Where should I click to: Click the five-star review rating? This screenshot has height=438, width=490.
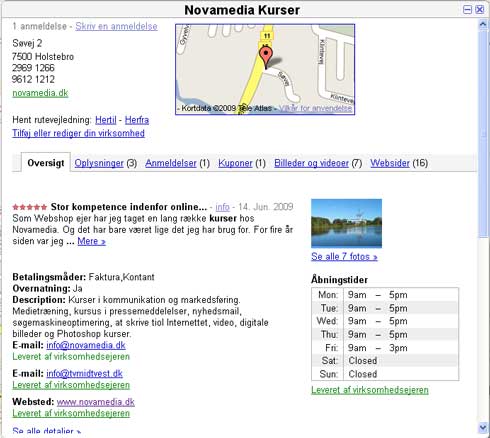pyautogui.click(x=30, y=207)
